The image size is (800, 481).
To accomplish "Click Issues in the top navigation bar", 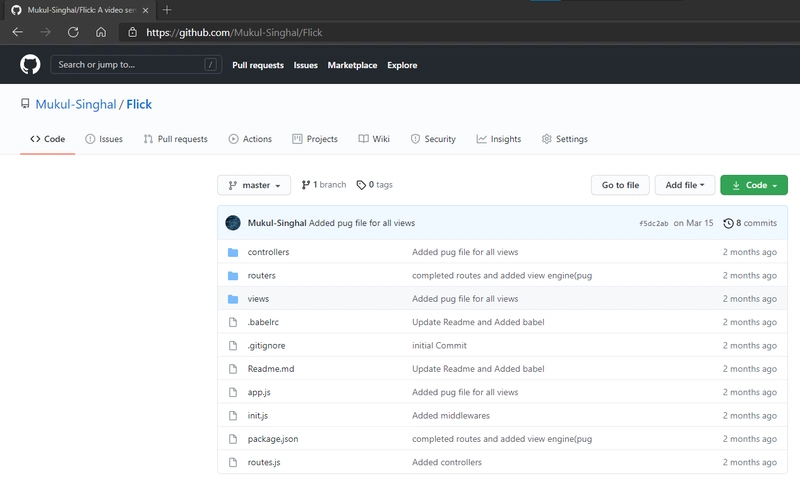I will click(x=306, y=65).
